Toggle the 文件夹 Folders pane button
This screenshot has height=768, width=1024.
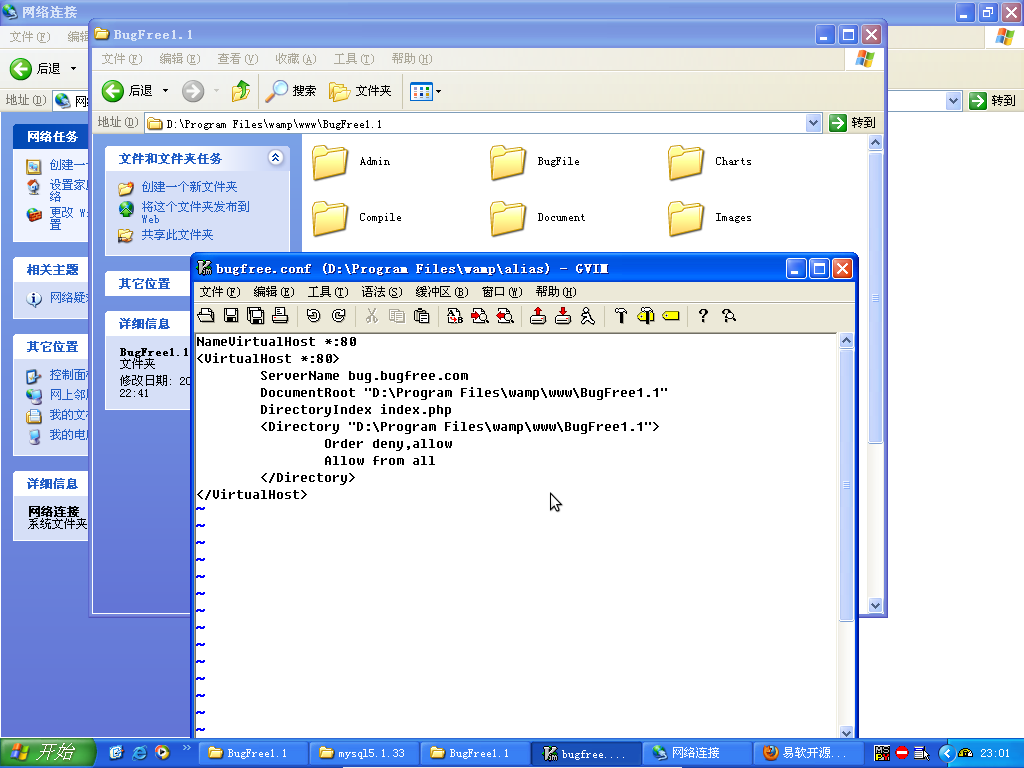pyautogui.click(x=360, y=91)
